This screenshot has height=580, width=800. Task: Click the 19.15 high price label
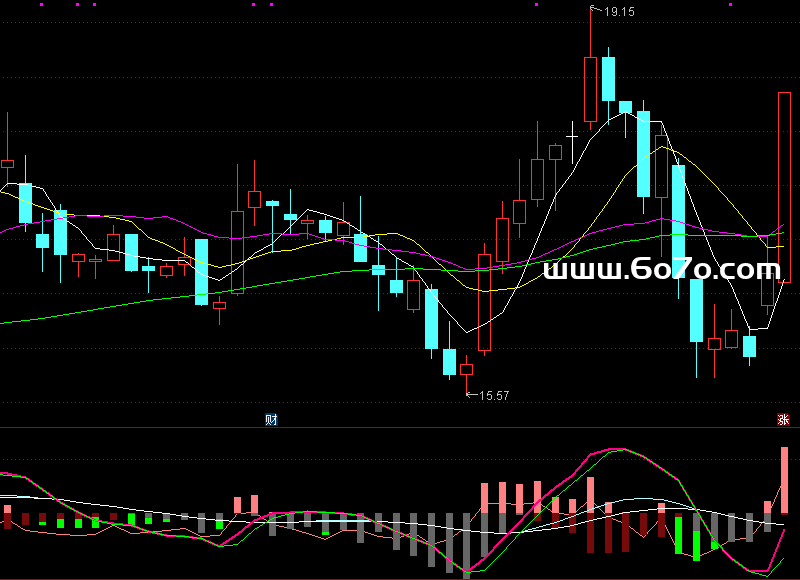[619, 12]
